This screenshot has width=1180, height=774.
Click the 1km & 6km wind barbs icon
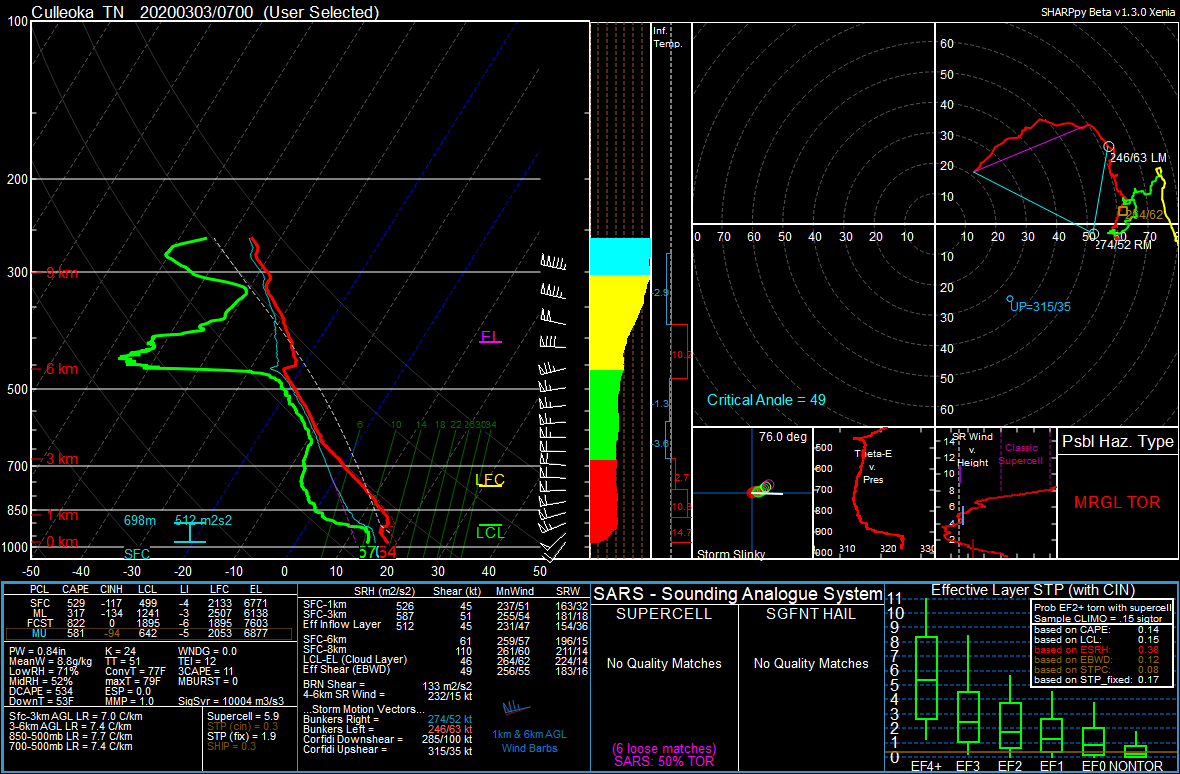pos(515,707)
